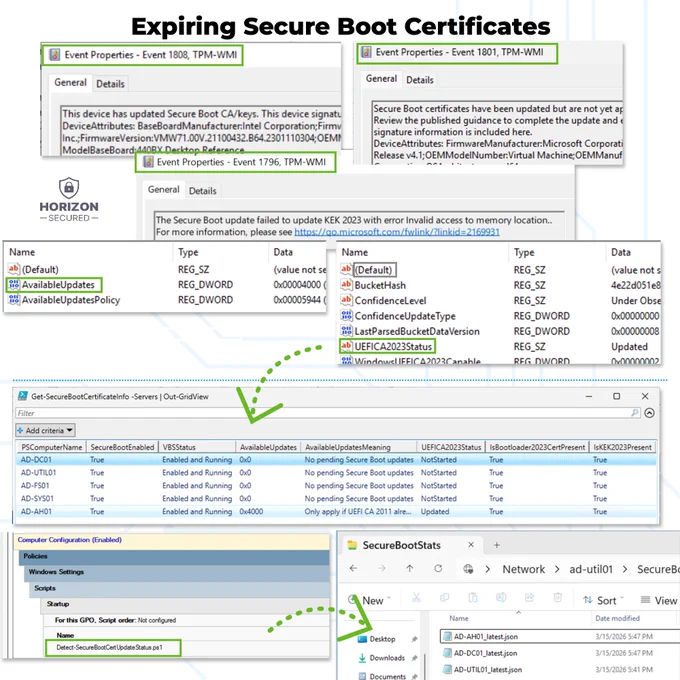The width and height of the screenshot is (680, 680).
Task: Refresh the SecureBootStats folder view
Action: [x=438, y=569]
